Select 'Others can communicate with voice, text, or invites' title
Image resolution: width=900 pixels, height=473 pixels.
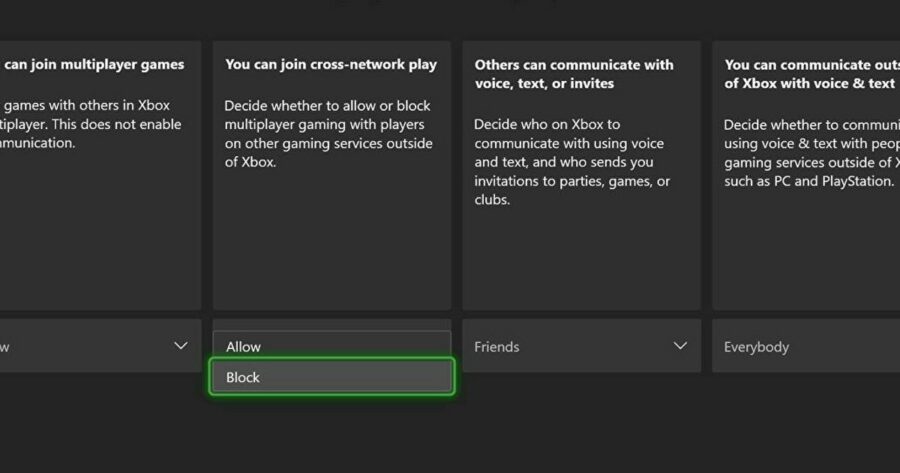click(574, 74)
